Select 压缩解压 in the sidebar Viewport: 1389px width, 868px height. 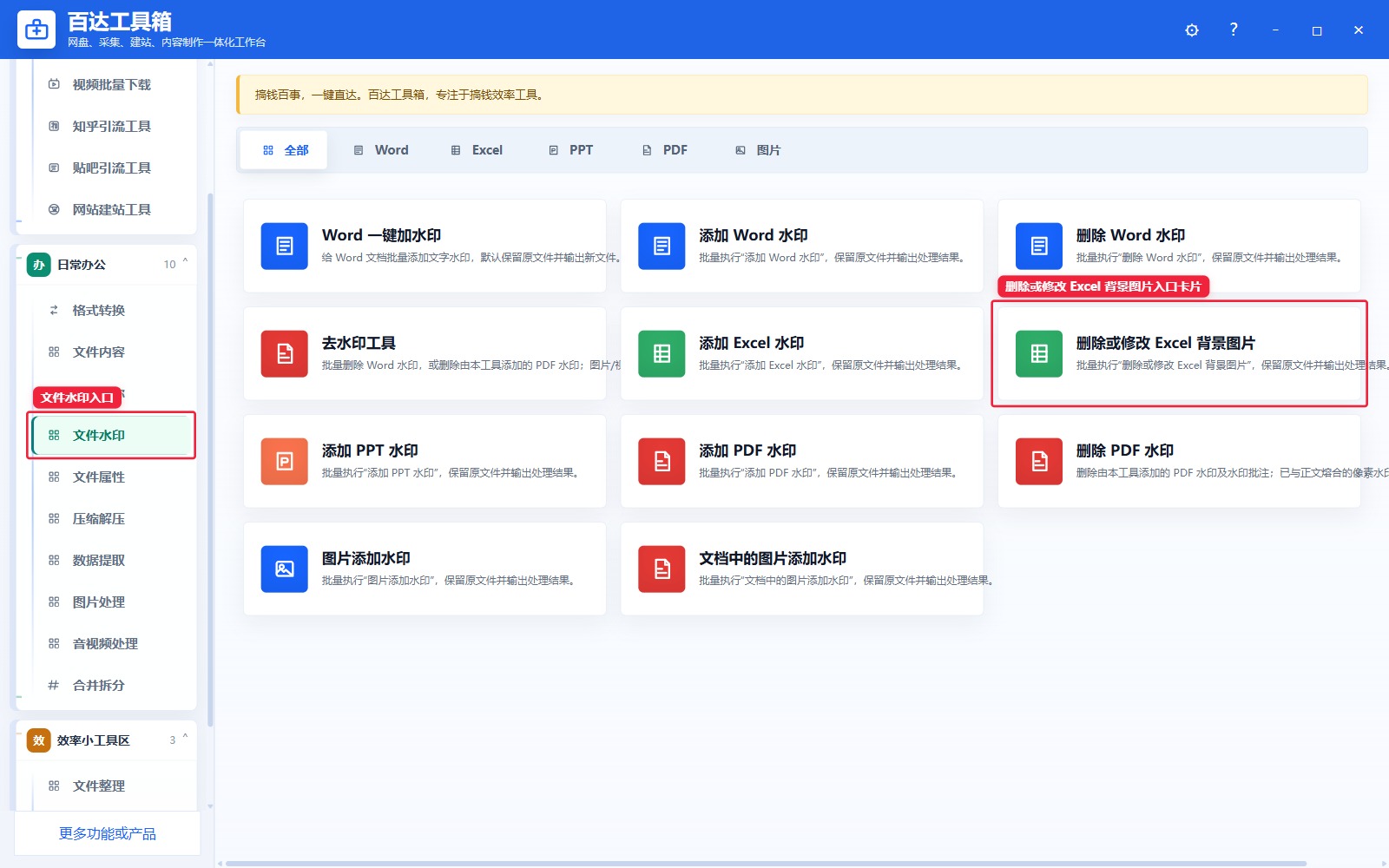pos(111,518)
